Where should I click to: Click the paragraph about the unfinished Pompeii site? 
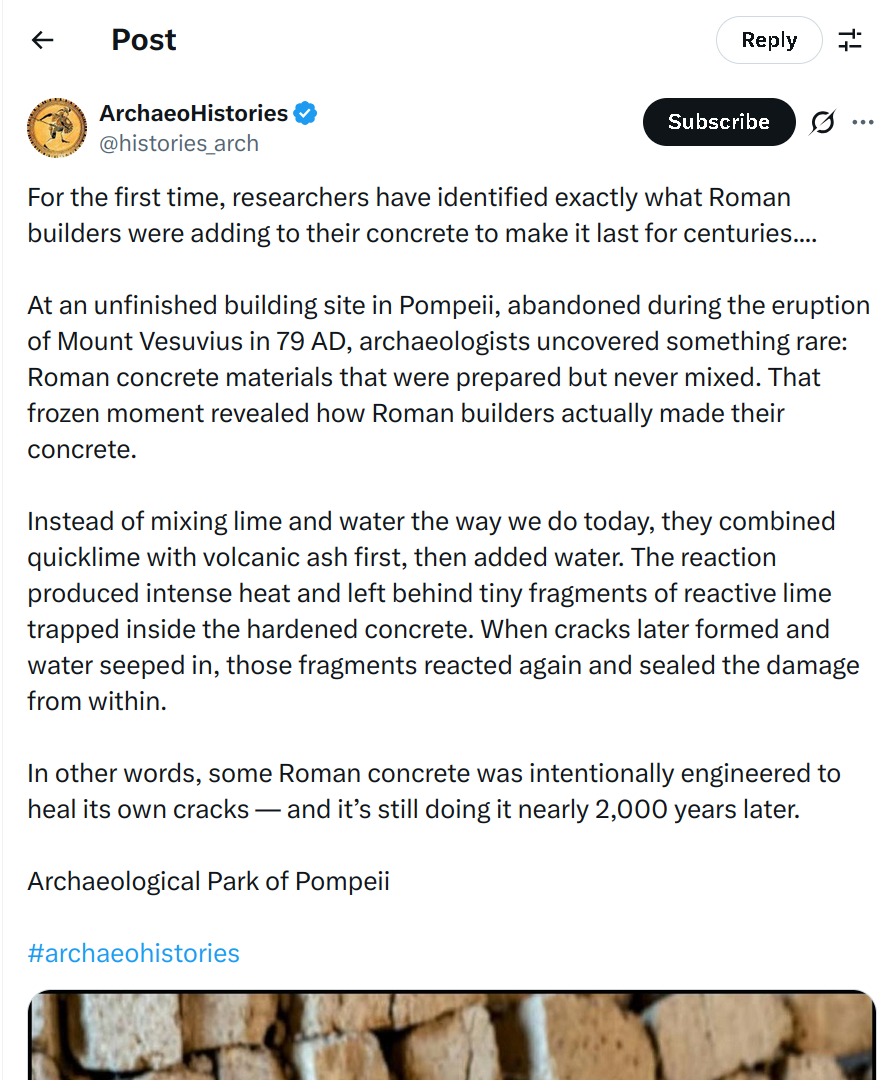(x=448, y=377)
